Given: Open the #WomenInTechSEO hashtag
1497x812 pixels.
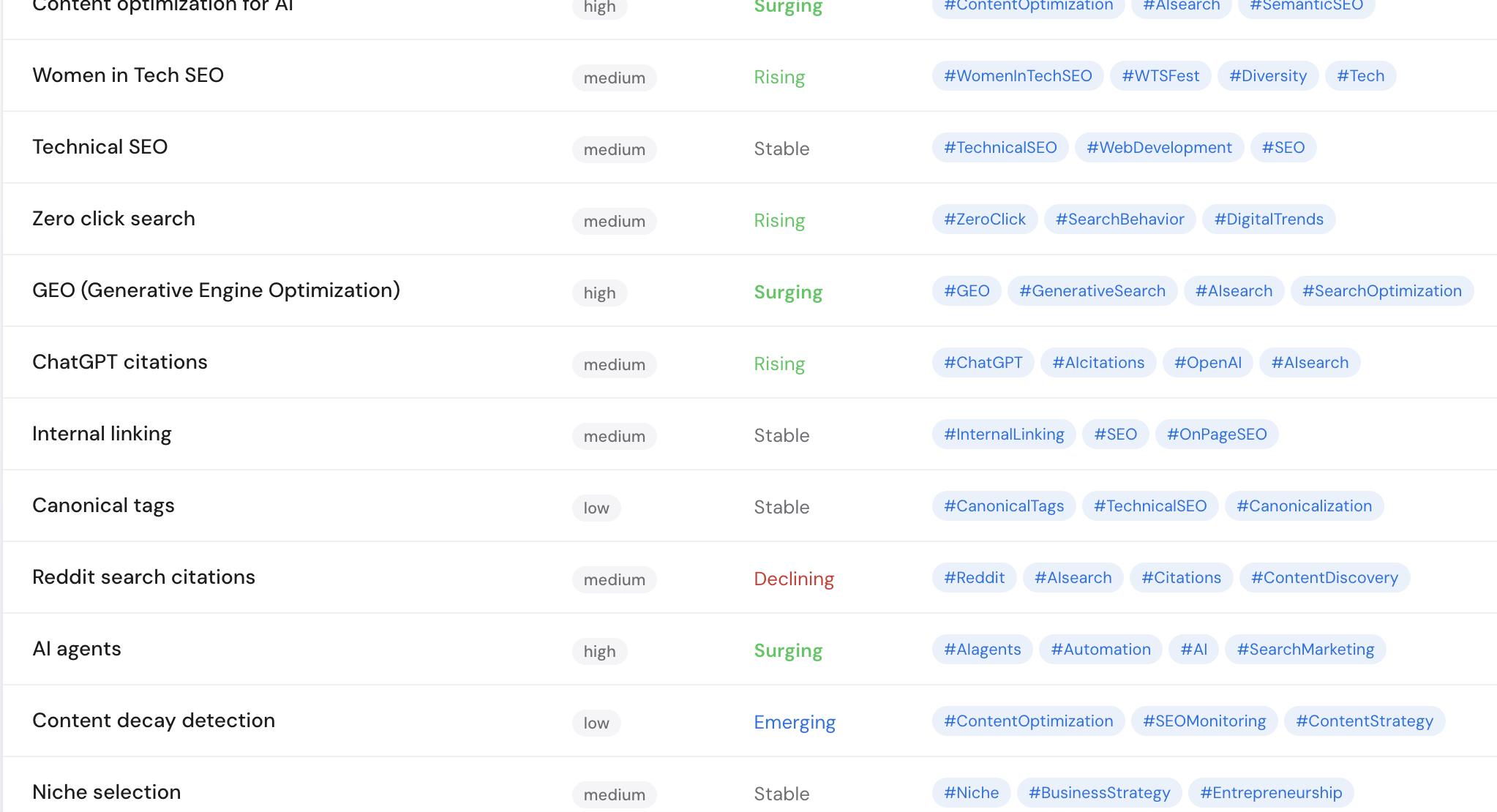Looking at the screenshot, I should [x=1017, y=75].
